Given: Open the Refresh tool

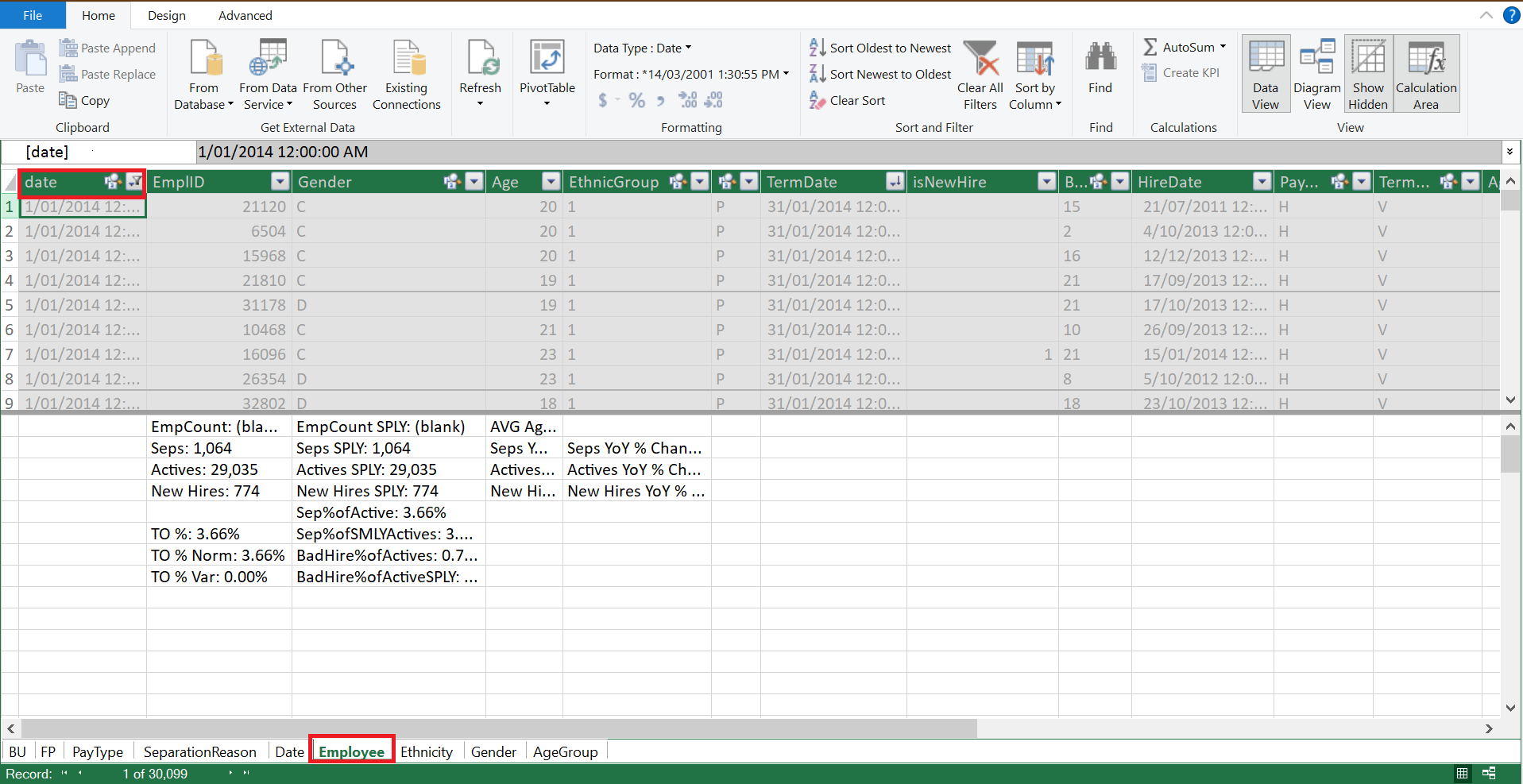Looking at the screenshot, I should [x=480, y=73].
